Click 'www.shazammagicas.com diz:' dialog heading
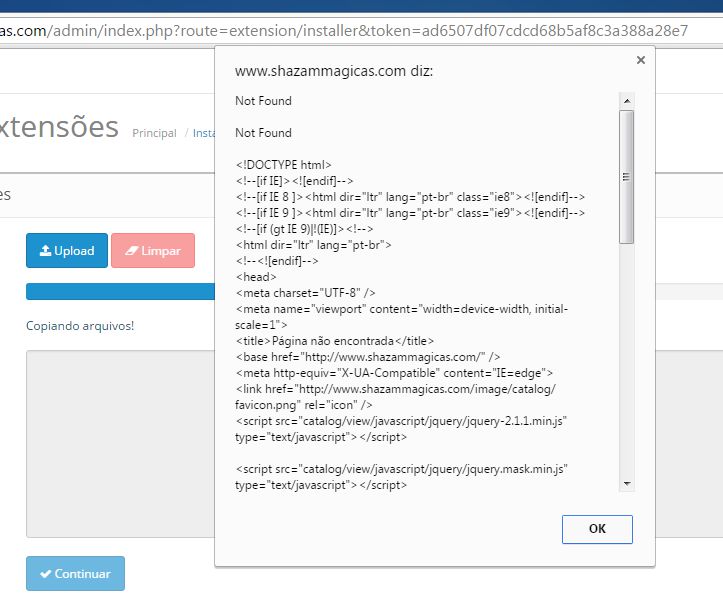Image resolution: width=723 pixels, height=609 pixels. point(334,71)
